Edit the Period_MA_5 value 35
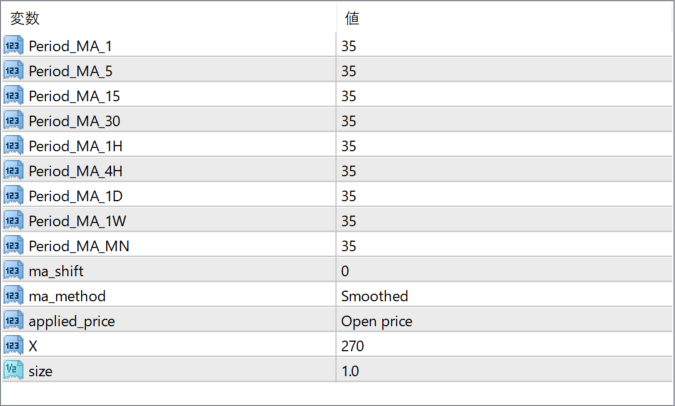The height and width of the screenshot is (406, 675). (504, 71)
